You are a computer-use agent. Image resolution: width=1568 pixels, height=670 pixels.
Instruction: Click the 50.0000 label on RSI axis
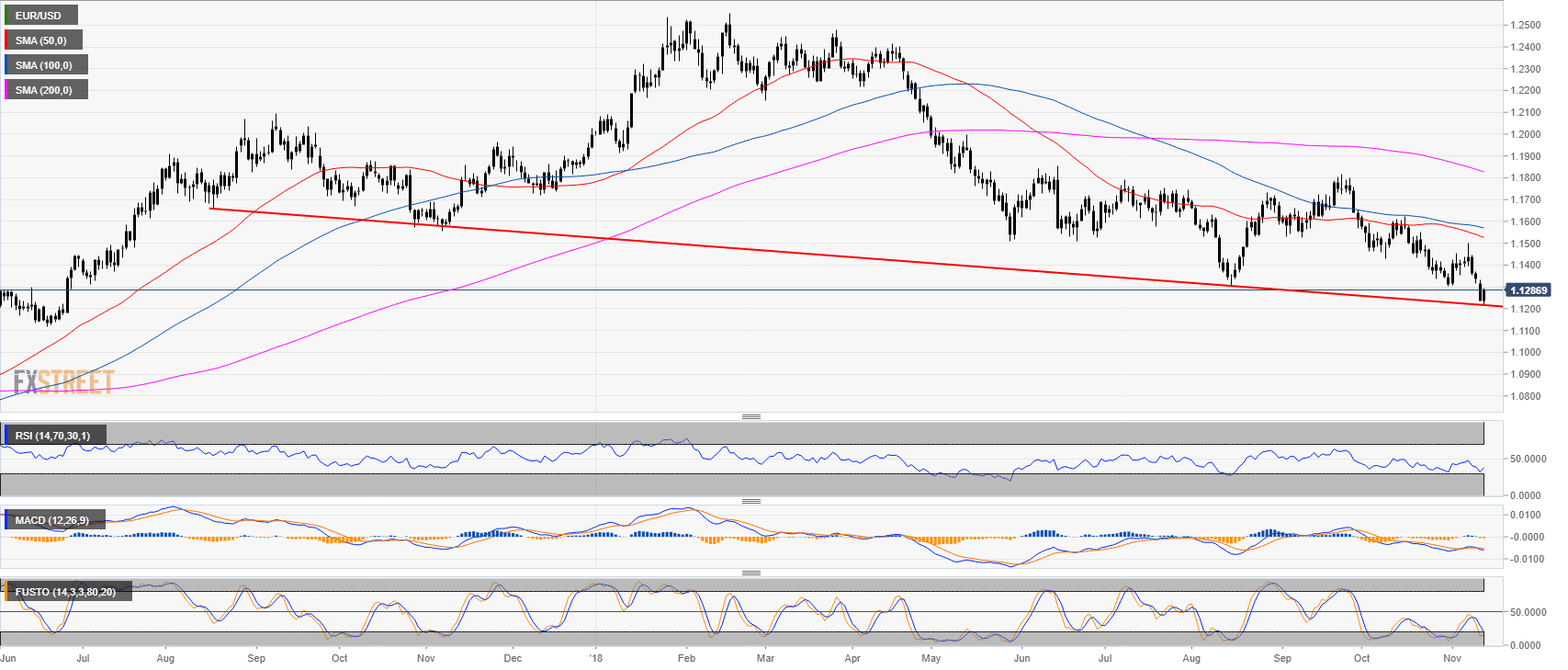point(1527,459)
